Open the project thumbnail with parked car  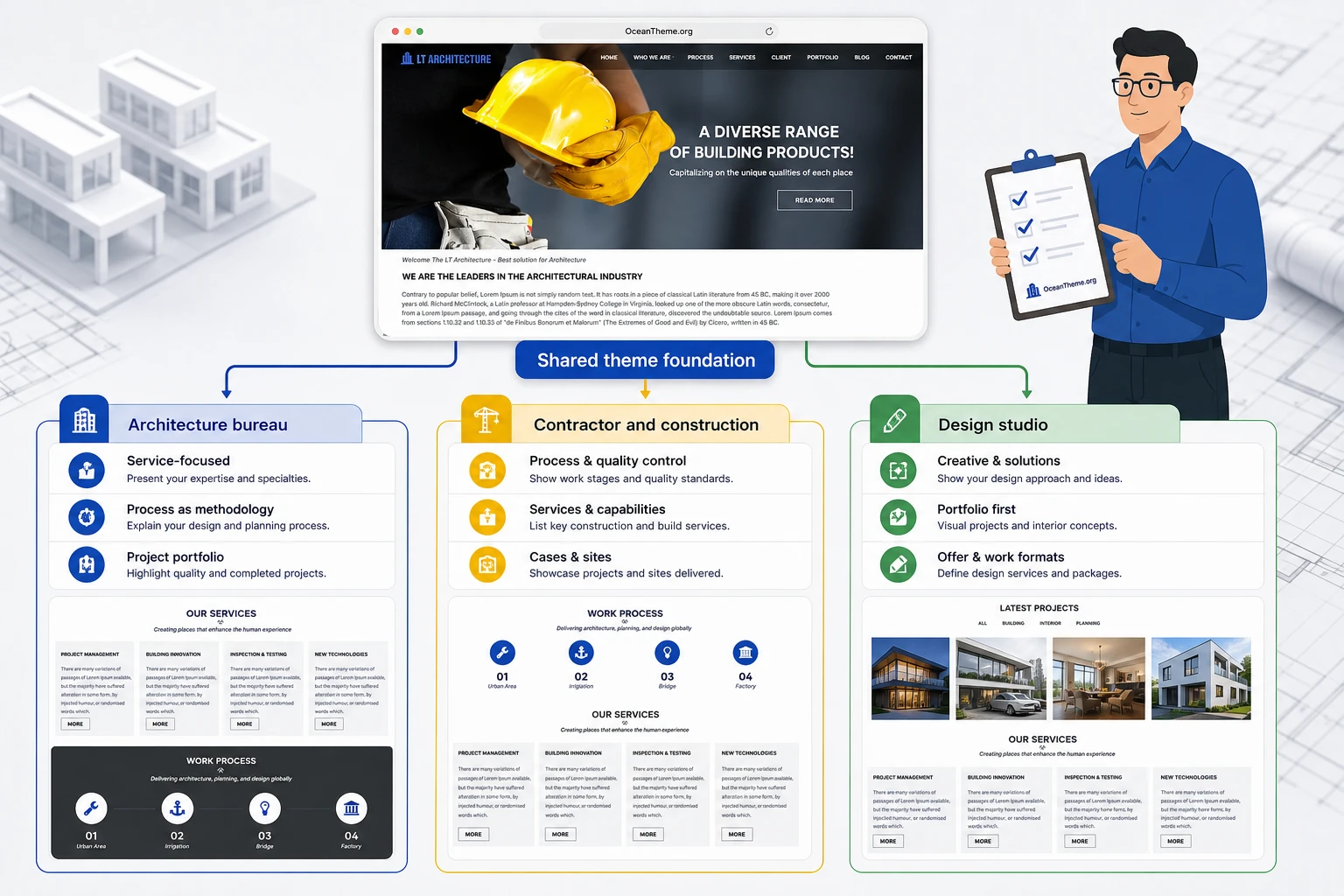tap(1001, 678)
